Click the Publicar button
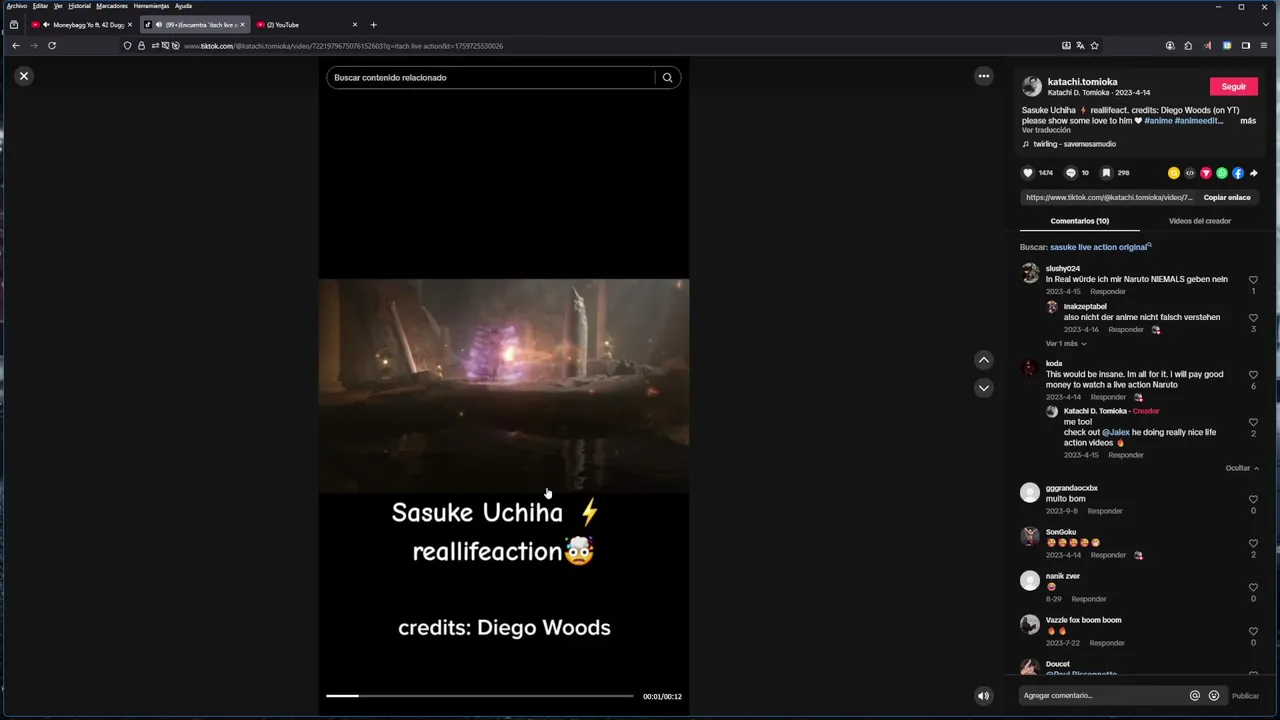Screen dimensions: 1280x720 (1245, 696)
